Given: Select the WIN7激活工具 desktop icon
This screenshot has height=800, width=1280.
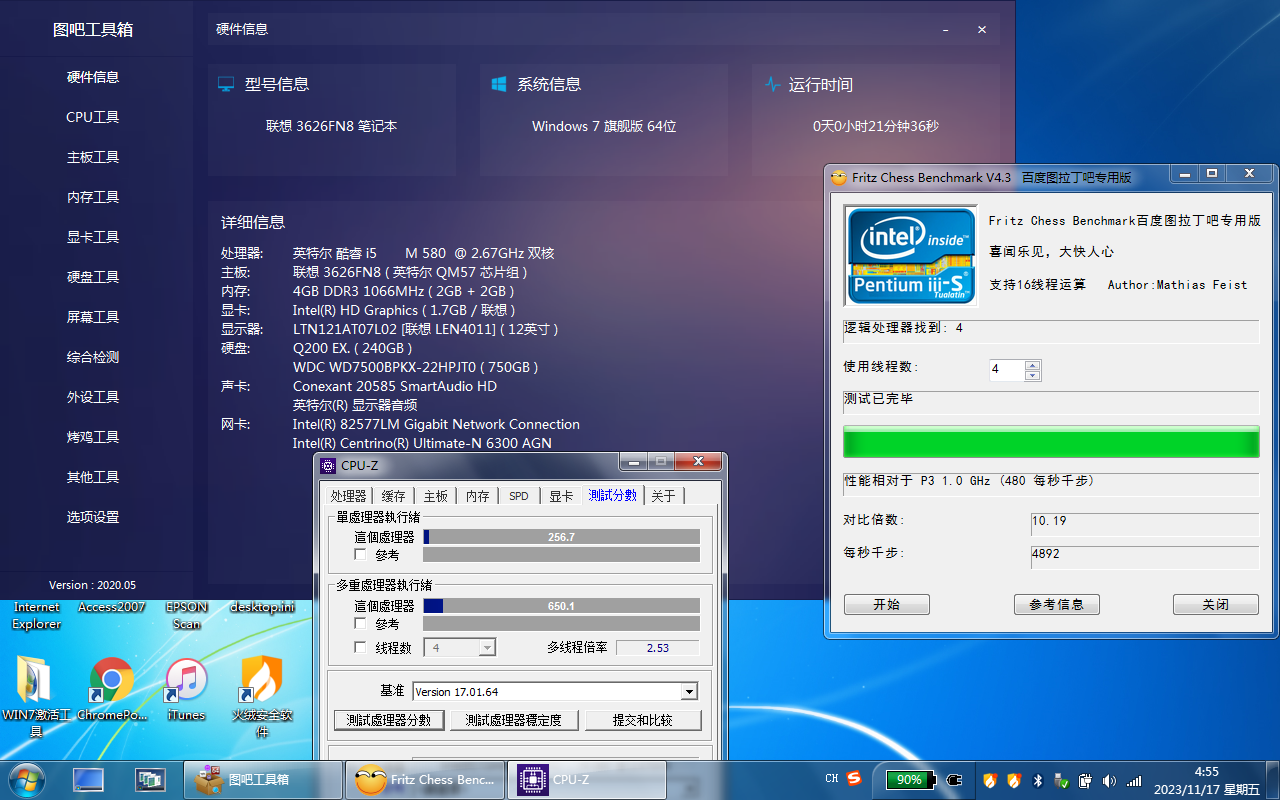Looking at the screenshot, I should pos(36,697).
